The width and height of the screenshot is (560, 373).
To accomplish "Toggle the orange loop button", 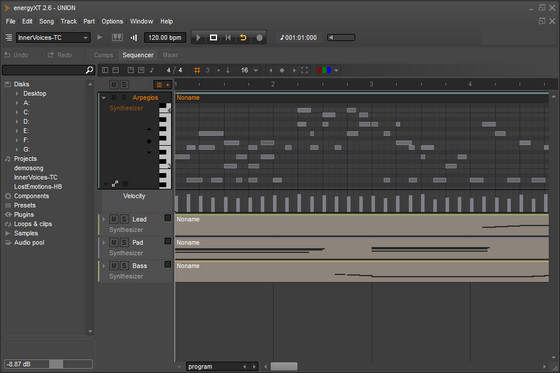I will (243, 38).
